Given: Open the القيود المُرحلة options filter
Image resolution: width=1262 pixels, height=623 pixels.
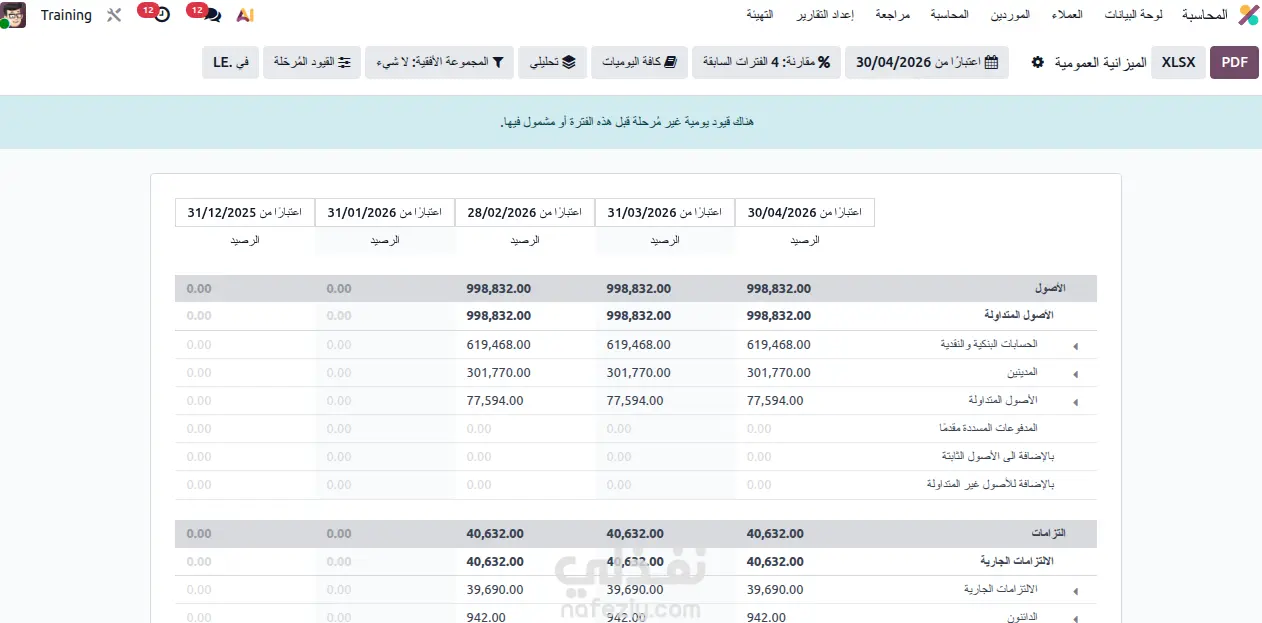Looking at the screenshot, I should pos(311,62).
